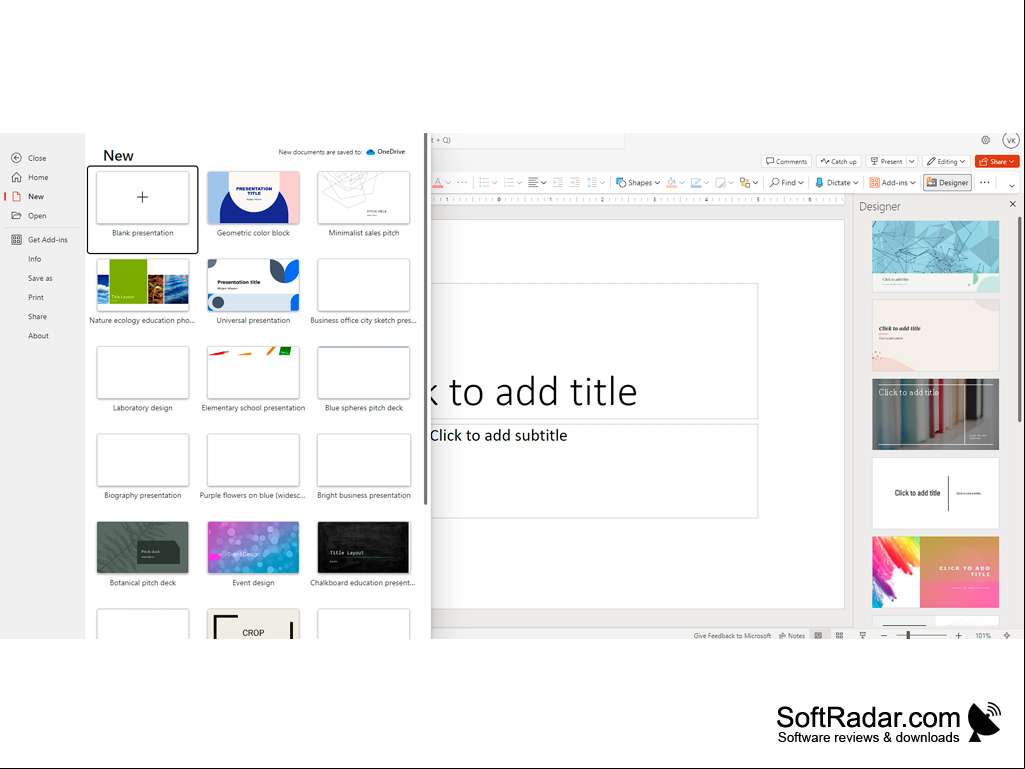
Task: Select Save as in sidebar
Action: pos(41,278)
